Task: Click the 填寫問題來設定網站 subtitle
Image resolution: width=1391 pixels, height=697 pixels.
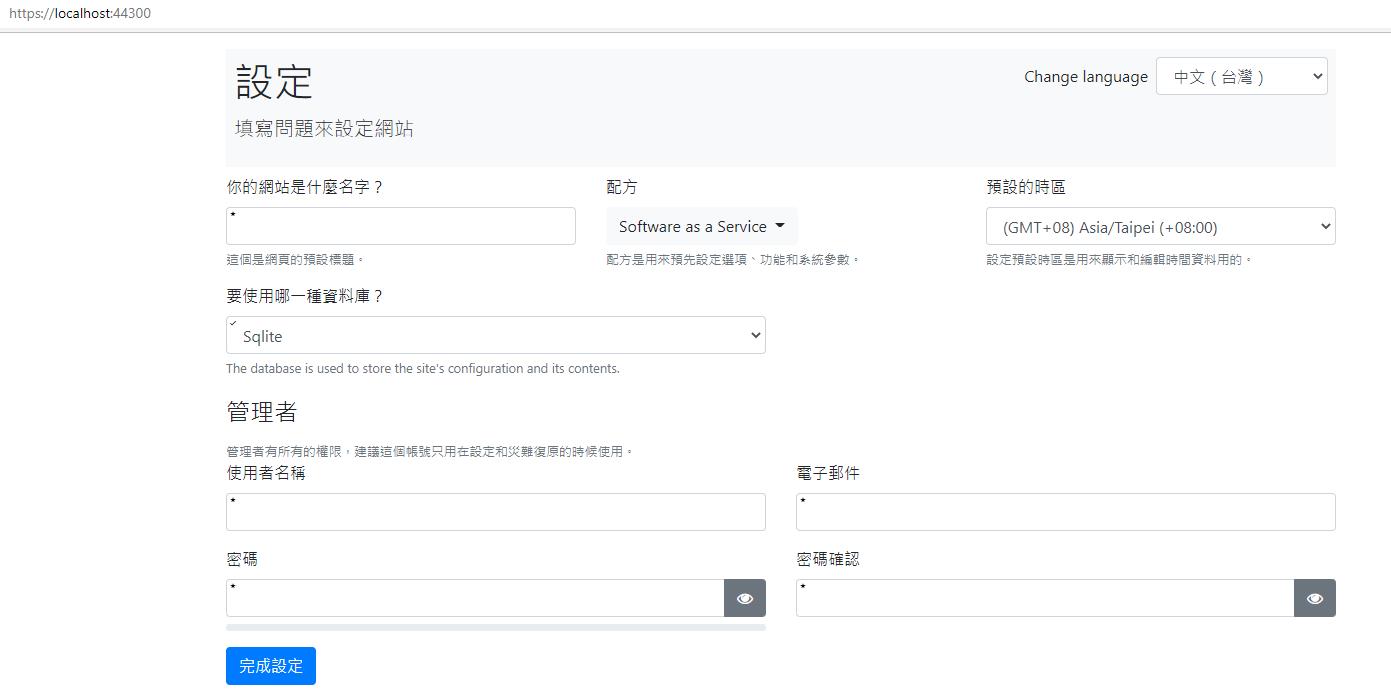Action: click(324, 129)
